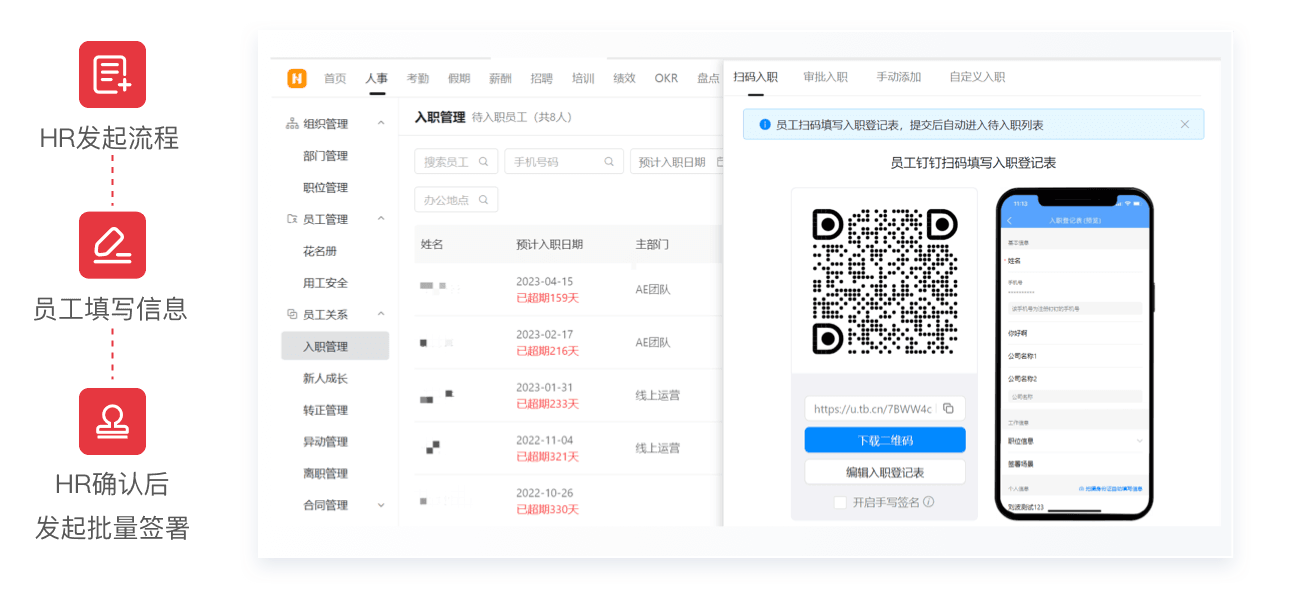The image size is (1298, 596).
Task: Open 离职管理 in the sidebar
Action: (x=325, y=473)
